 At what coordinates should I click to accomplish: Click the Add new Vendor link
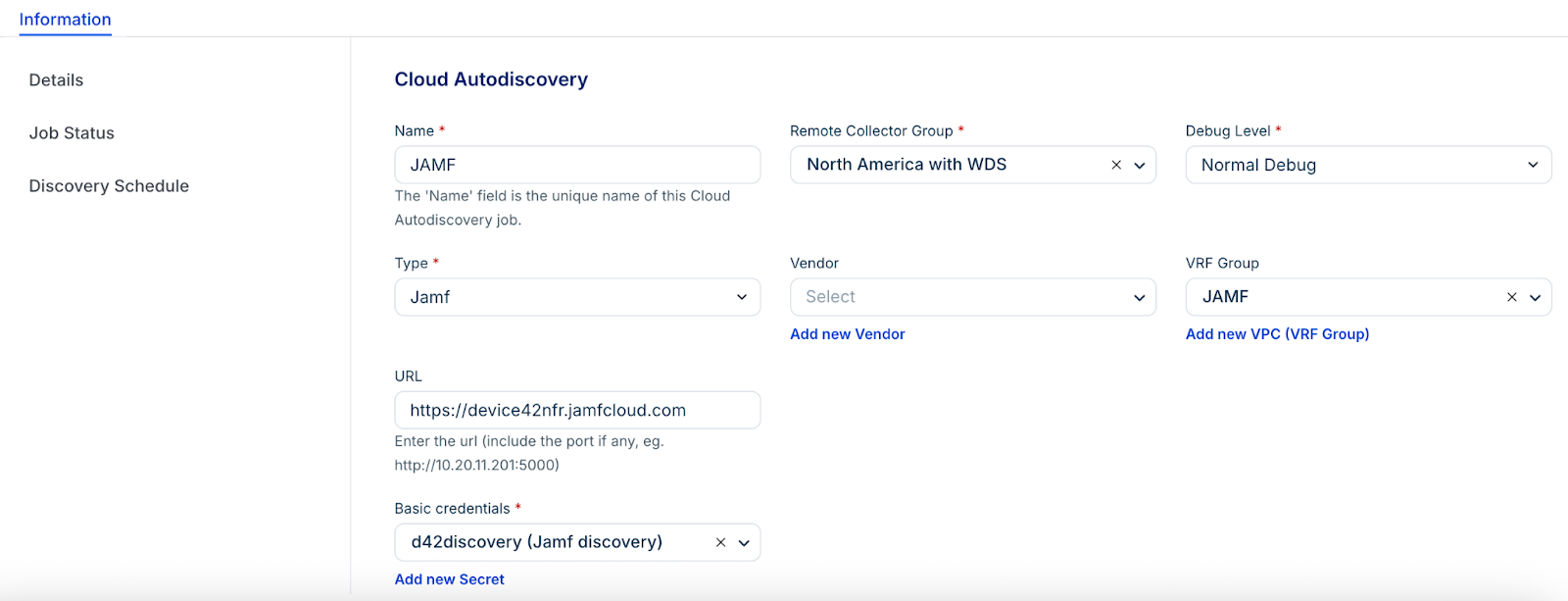coord(848,334)
